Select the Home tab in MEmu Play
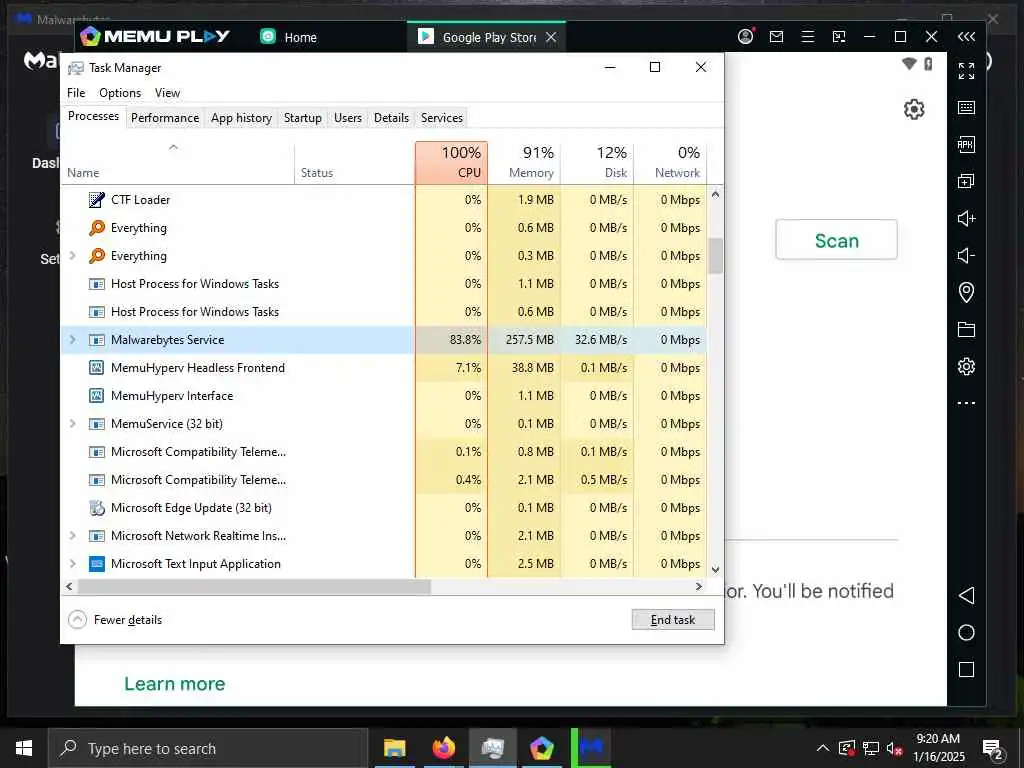Image resolution: width=1024 pixels, height=768 pixels. pyautogui.click(x=289, y=37)
